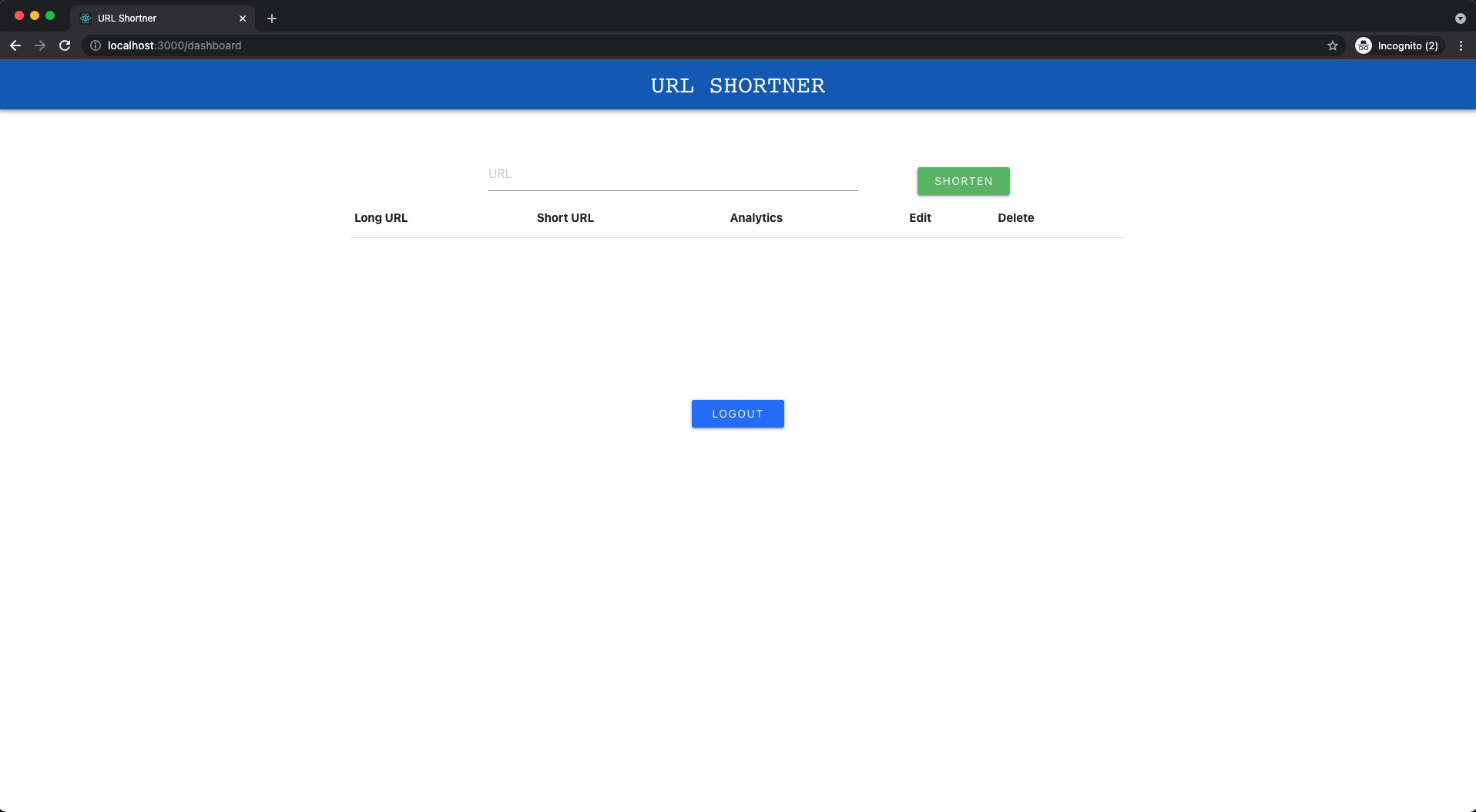Image resolution: width=1476 pixels, height=812 pixels.
Task: Click the LOGOUT button
Action: 737,414
